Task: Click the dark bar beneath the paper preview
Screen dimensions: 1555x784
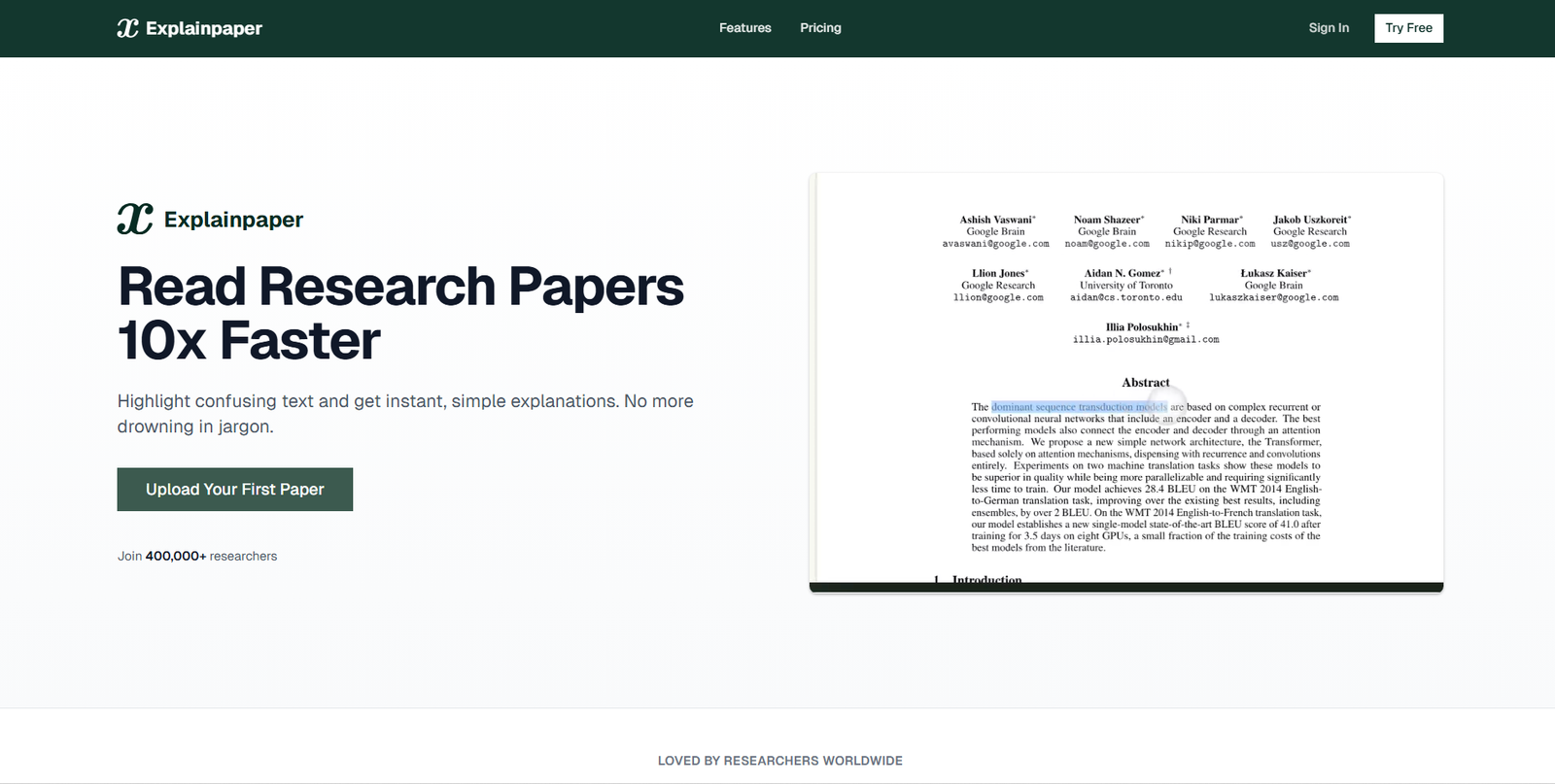Action: (1125, 587)
